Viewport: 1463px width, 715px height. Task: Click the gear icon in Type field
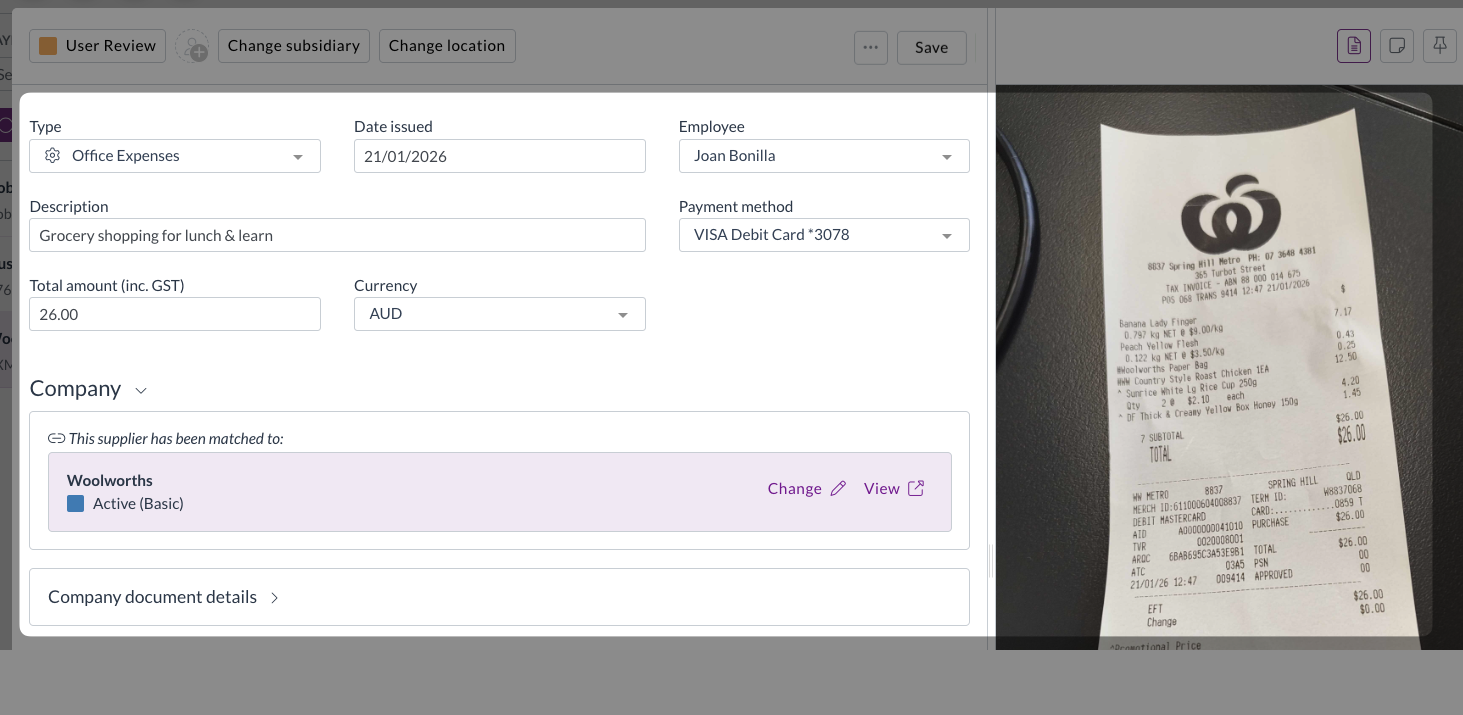pos(53,156)
